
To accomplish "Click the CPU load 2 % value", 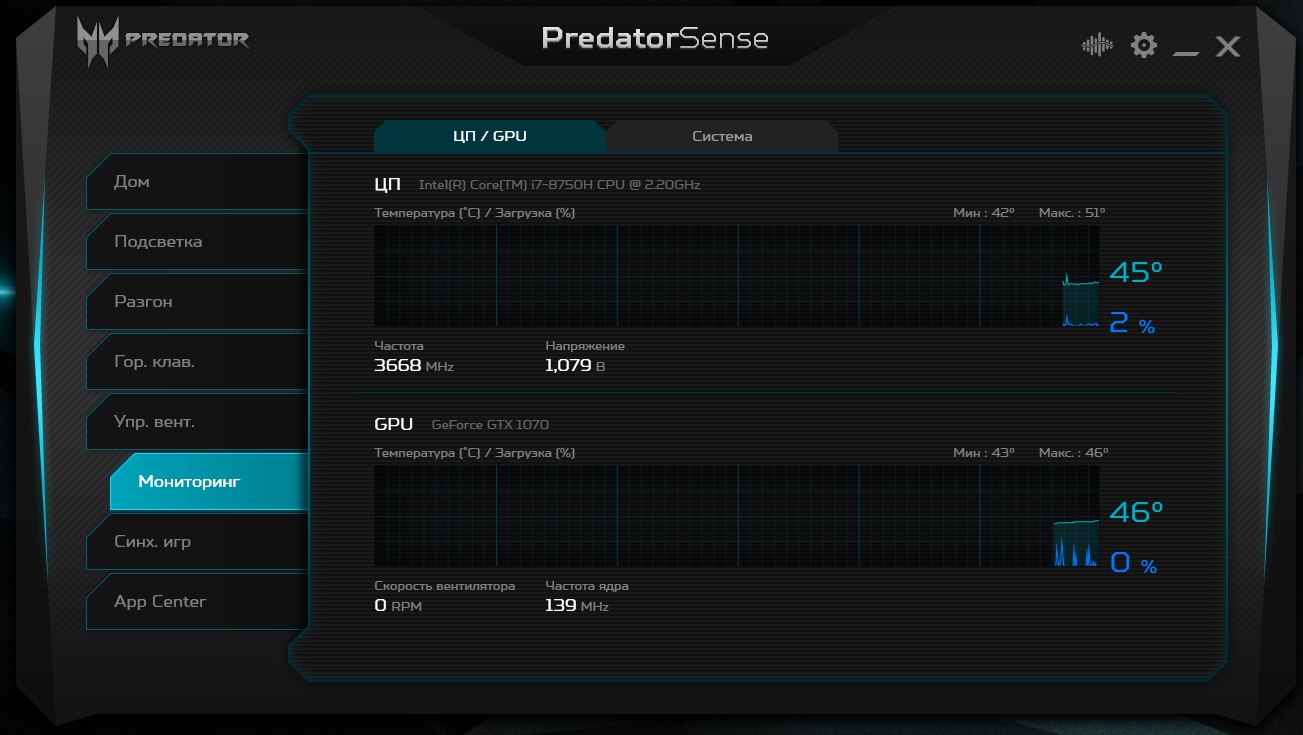I will [1132, 323].
